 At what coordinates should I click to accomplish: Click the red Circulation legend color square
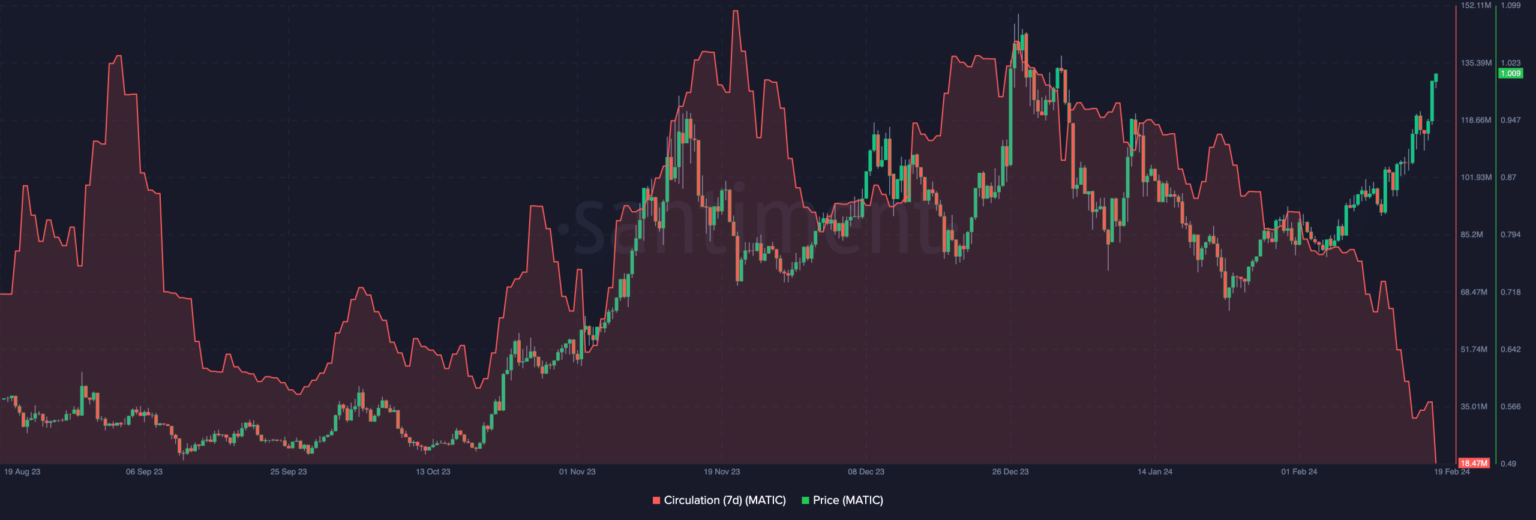[x=656, y=500]
